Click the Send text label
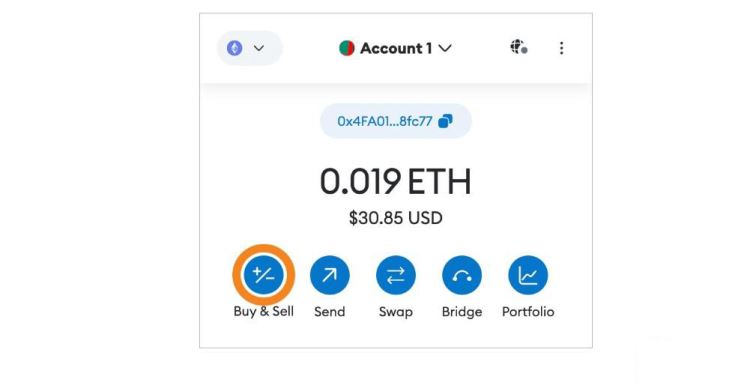 click(330, 311)
